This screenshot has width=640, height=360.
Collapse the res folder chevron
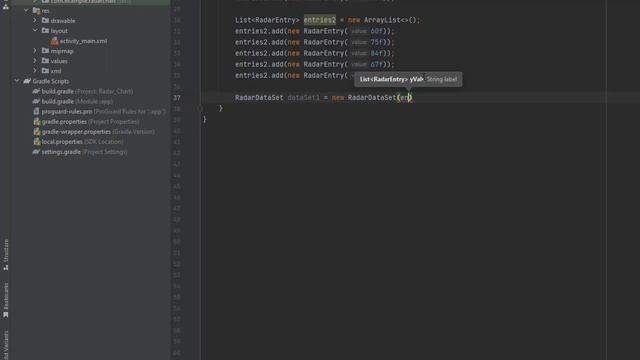tap(26, 11)
